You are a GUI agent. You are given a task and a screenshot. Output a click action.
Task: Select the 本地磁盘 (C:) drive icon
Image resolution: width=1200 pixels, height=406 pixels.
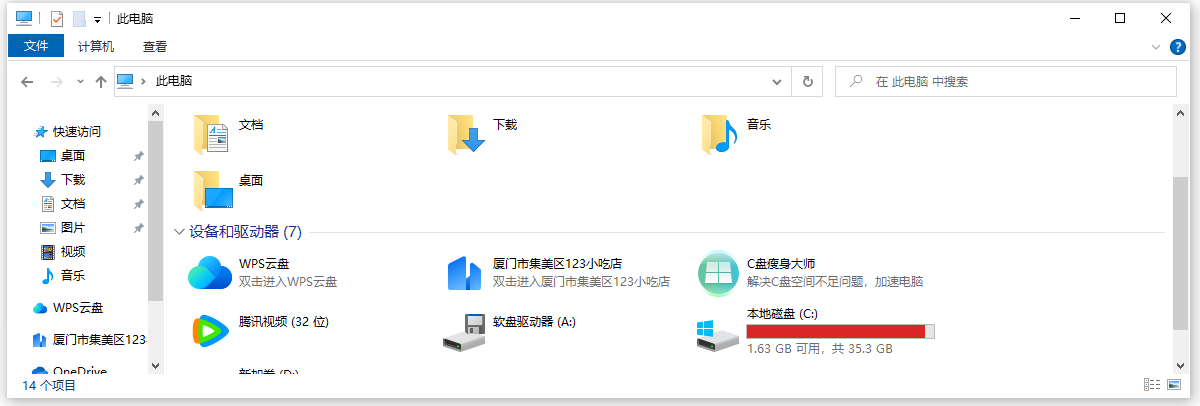[718, 336]
